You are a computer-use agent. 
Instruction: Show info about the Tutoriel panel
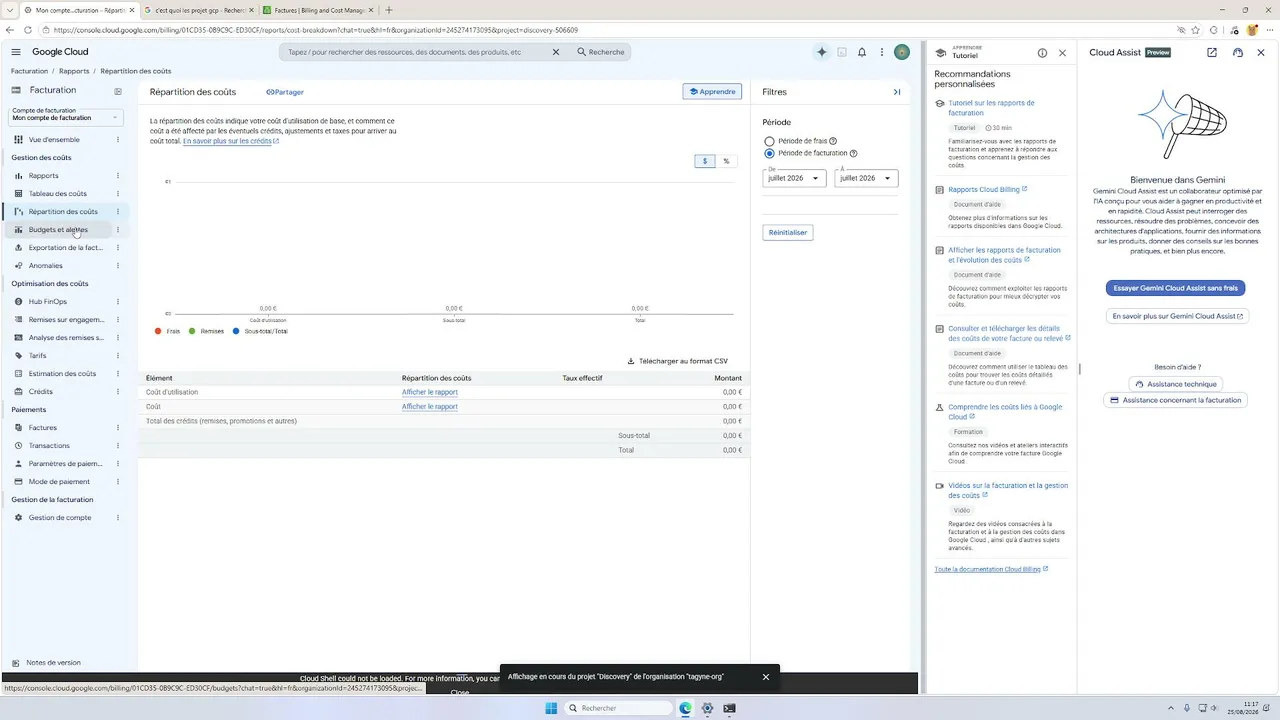click(x=1042, y=53)
